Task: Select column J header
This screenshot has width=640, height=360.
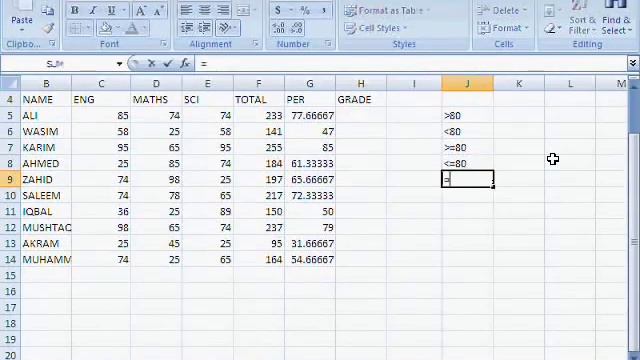Action: click(x=467, y=84)
